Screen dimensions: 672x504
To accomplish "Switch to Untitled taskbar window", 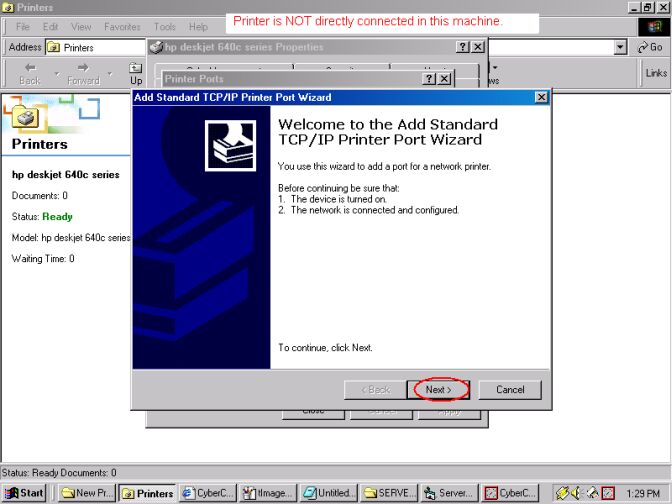I will click(x=329, y=493).
